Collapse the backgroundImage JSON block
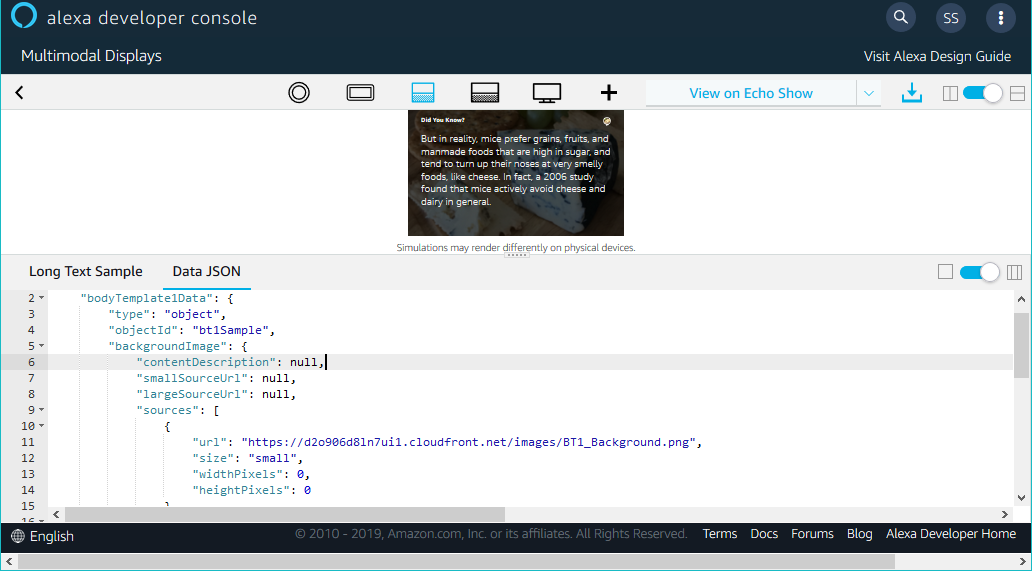This screenshot has width=1032, height=571. [x=41, y=346]
